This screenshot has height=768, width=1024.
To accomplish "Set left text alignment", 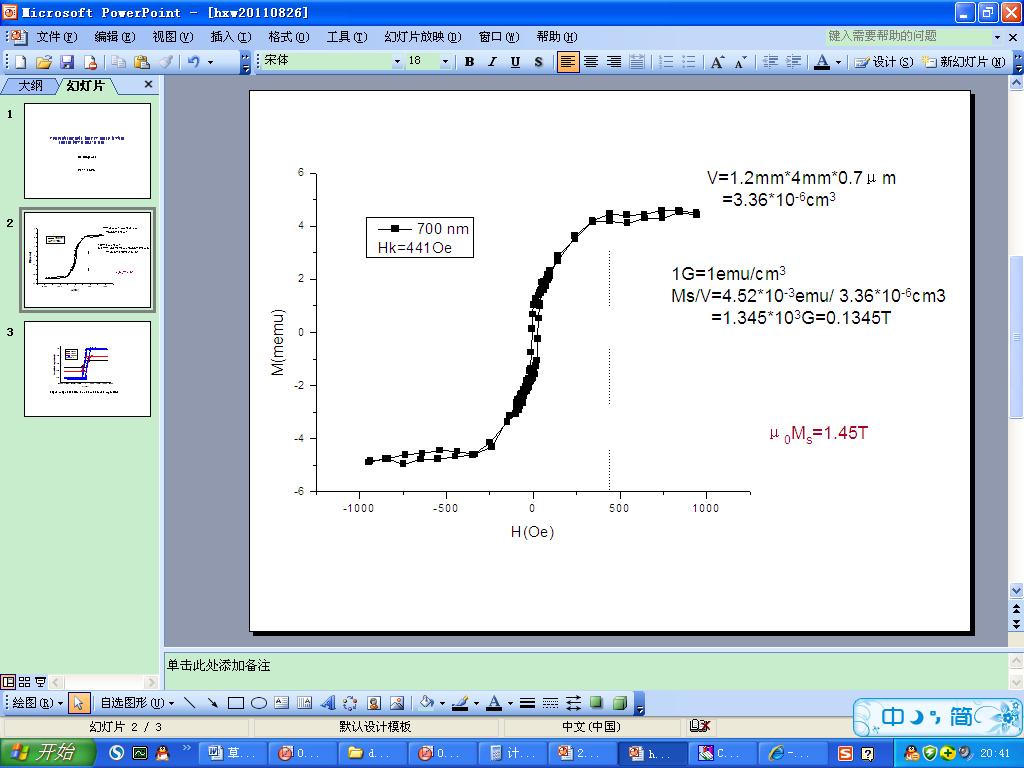I will click(x=568, y=62).
